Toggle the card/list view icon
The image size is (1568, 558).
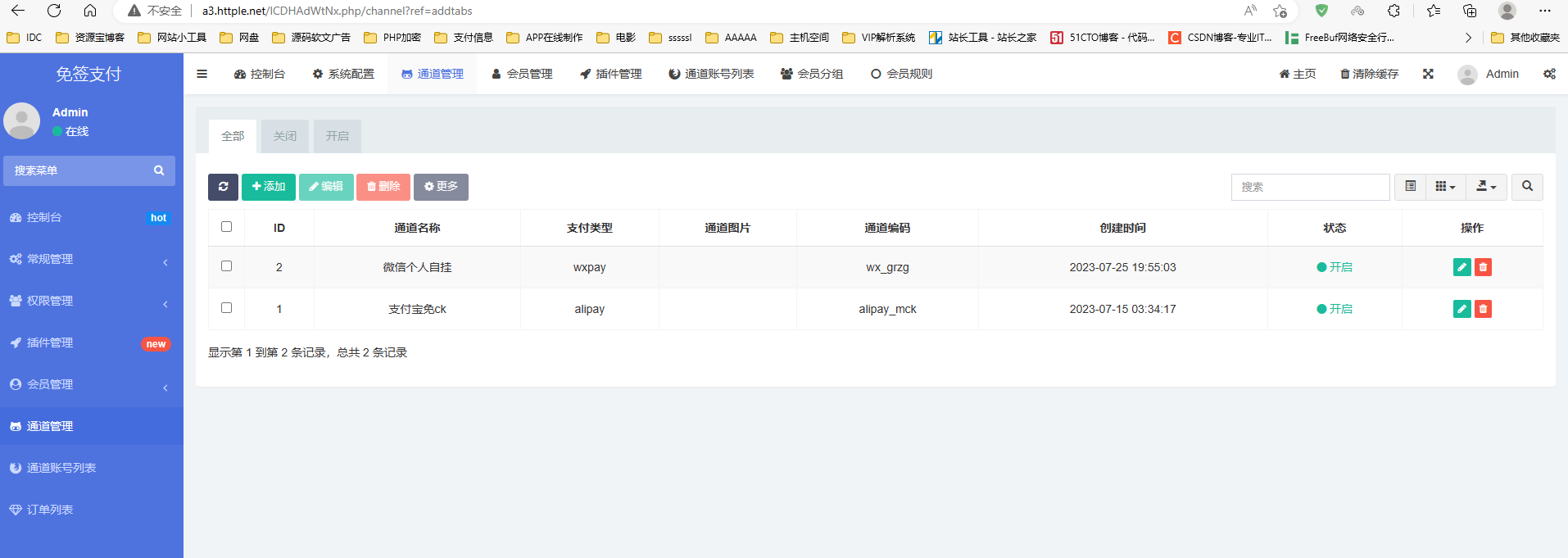point(1410,187)
